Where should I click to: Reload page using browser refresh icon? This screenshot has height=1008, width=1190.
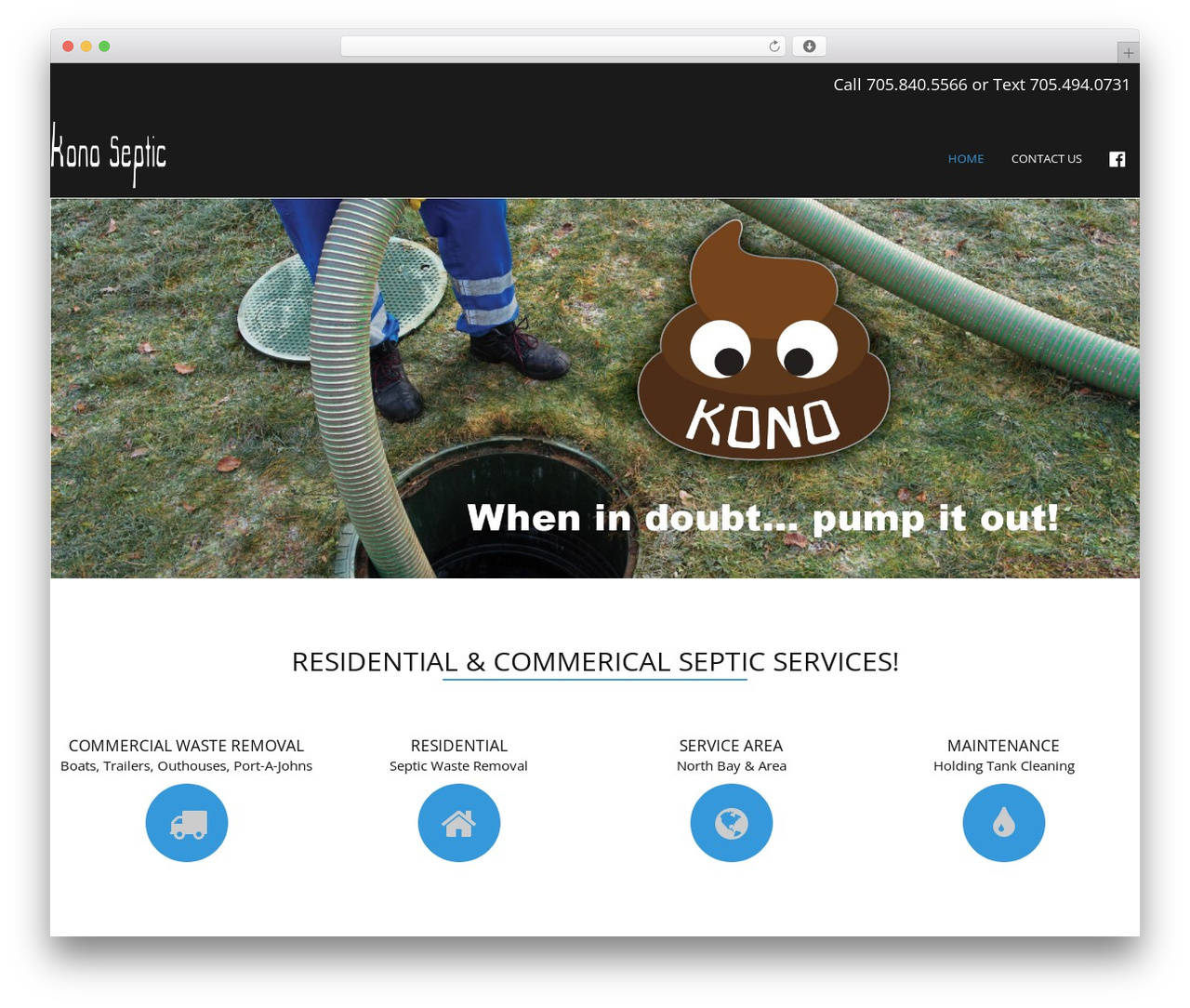coord(774,46)
